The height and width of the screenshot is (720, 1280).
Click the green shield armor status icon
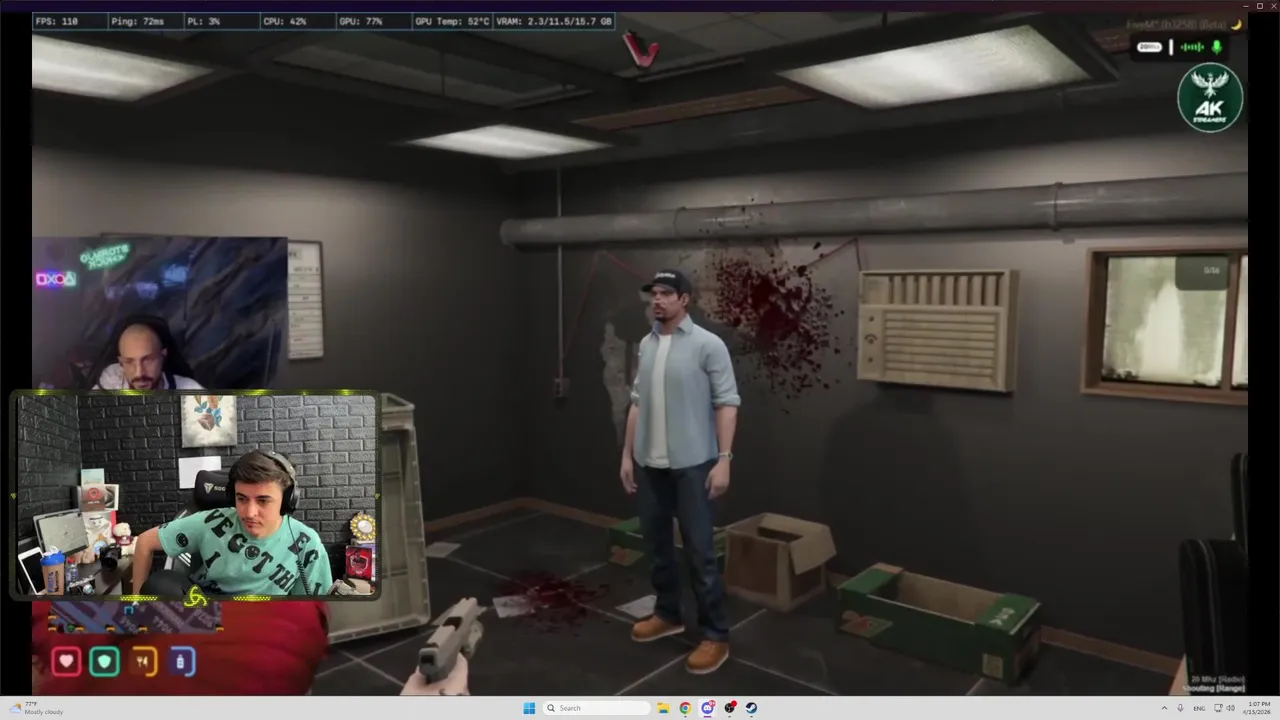click(104, 661)
